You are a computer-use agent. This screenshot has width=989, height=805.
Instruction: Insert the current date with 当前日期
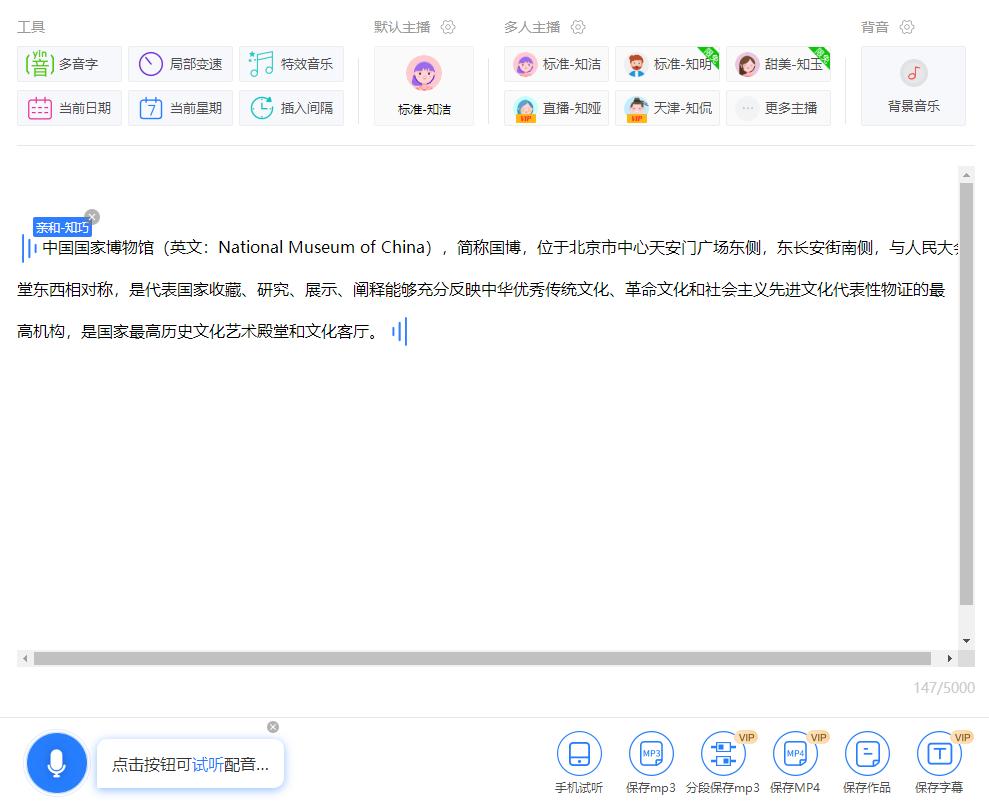(69, 107)
